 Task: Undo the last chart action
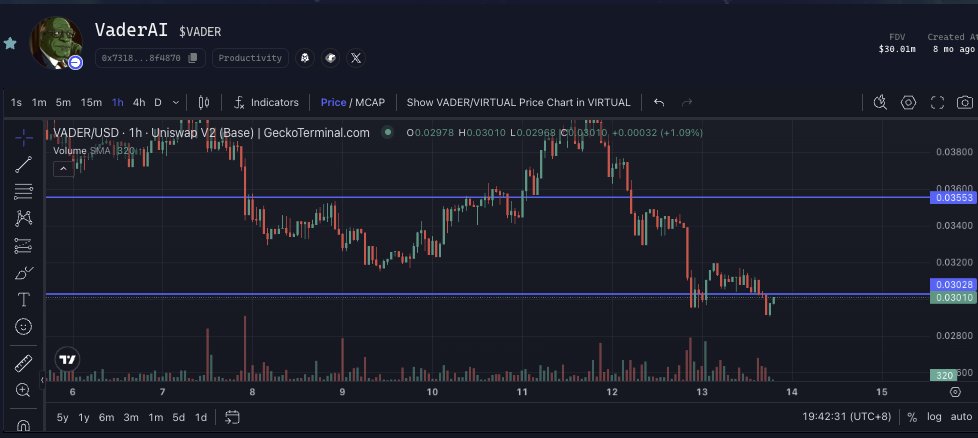click(659, 102)
